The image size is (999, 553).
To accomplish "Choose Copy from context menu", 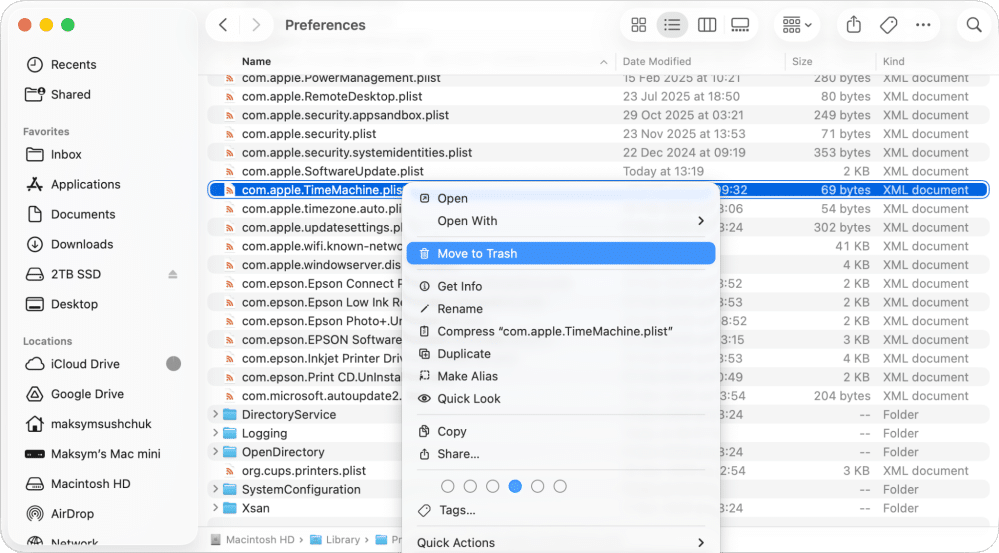I will (x=561, y=431).
